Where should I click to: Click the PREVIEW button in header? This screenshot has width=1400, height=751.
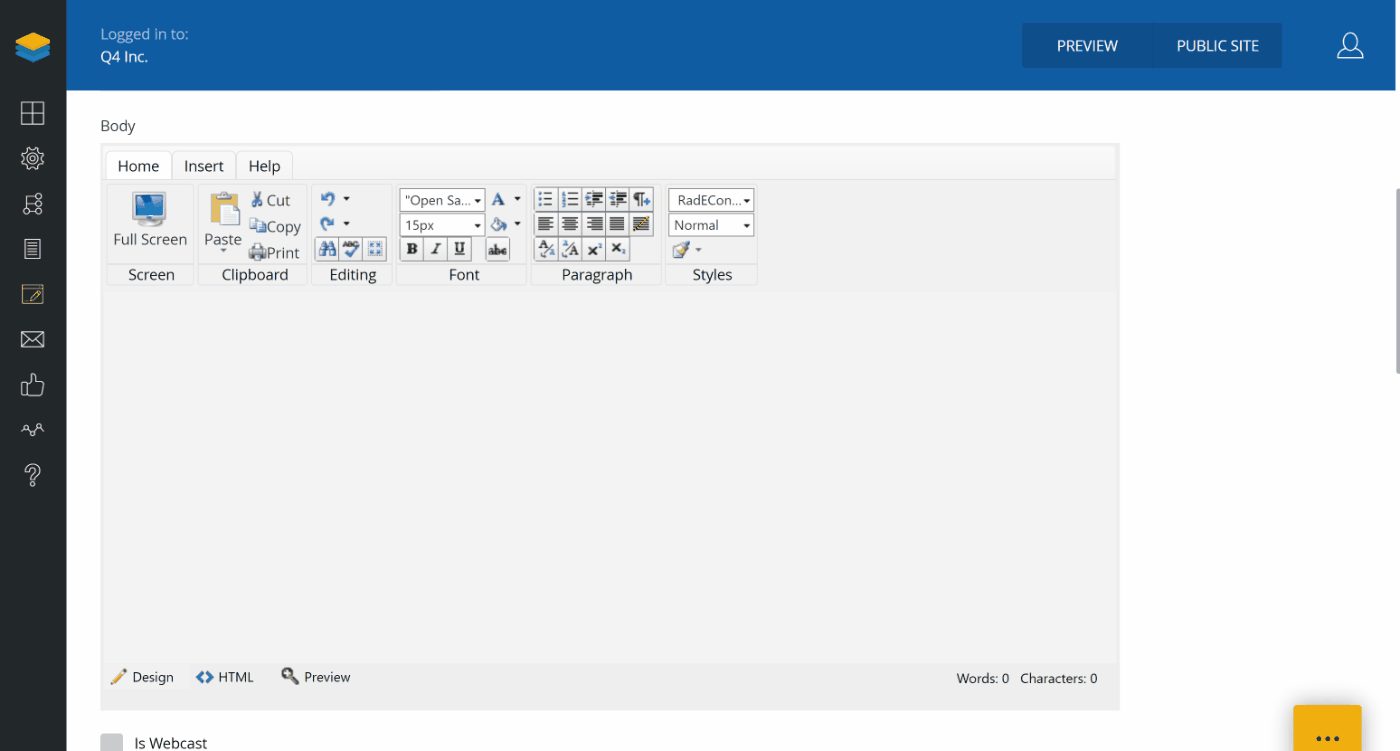coord(1087,46)
